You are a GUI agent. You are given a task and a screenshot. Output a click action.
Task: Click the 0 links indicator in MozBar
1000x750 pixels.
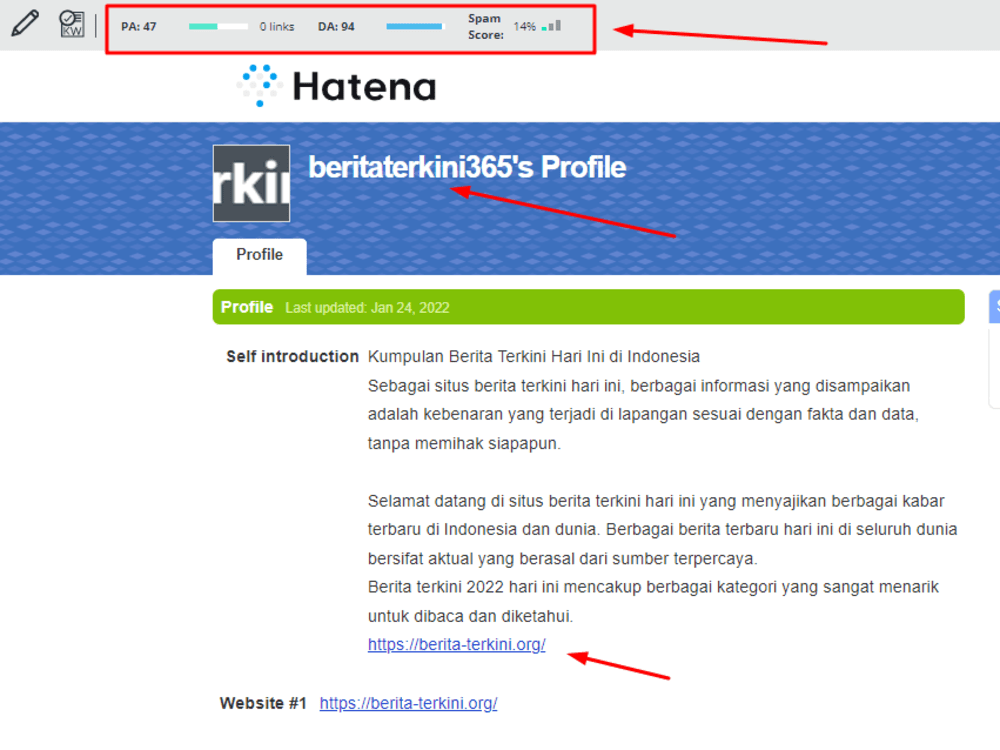(x=277, y=27)
